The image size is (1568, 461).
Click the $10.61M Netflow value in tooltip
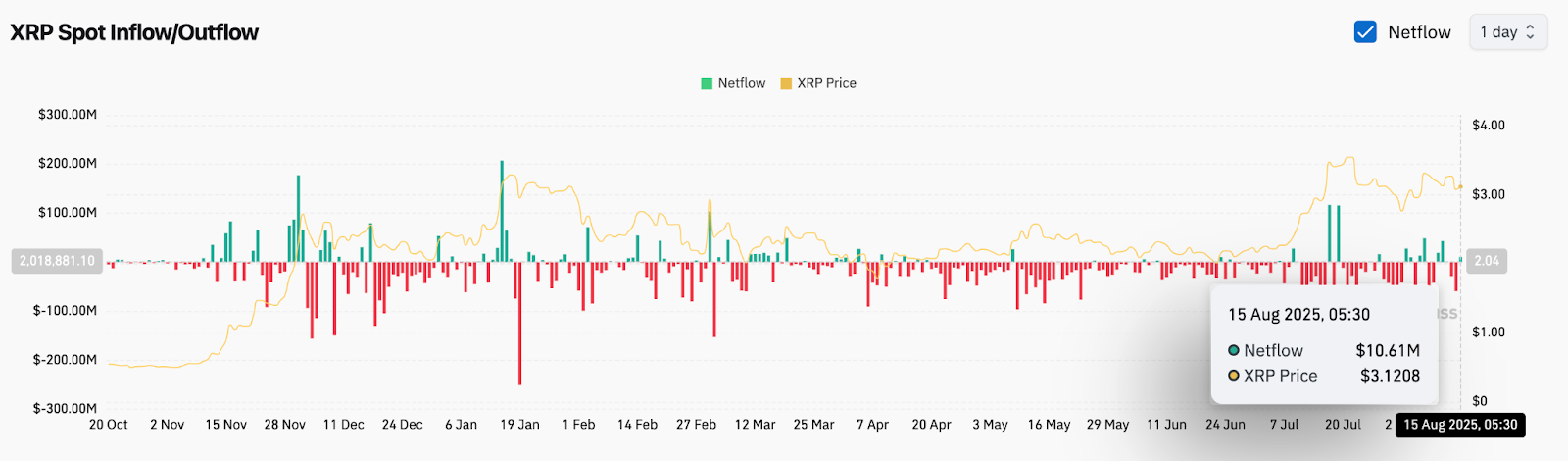coord(1388,350)
